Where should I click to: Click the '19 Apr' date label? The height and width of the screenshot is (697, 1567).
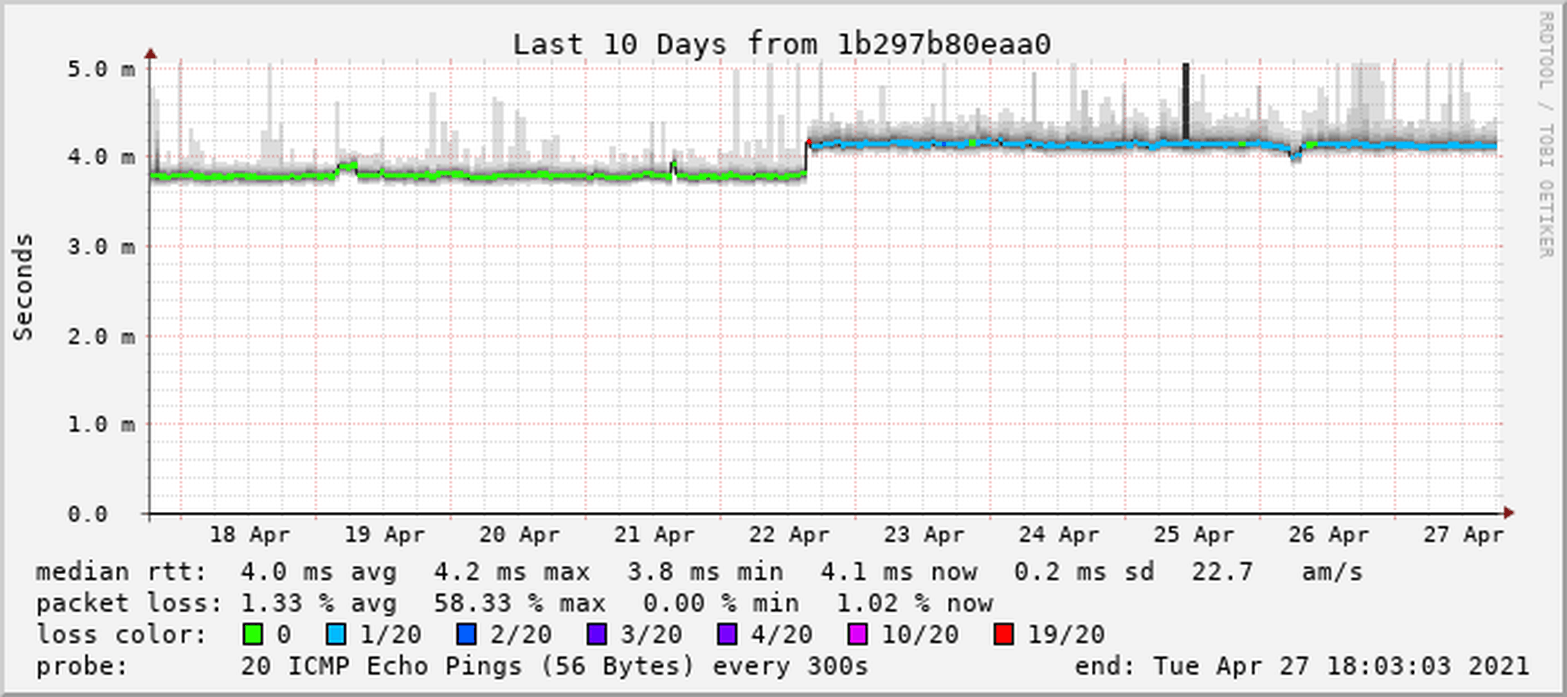(x=384, y=535)
